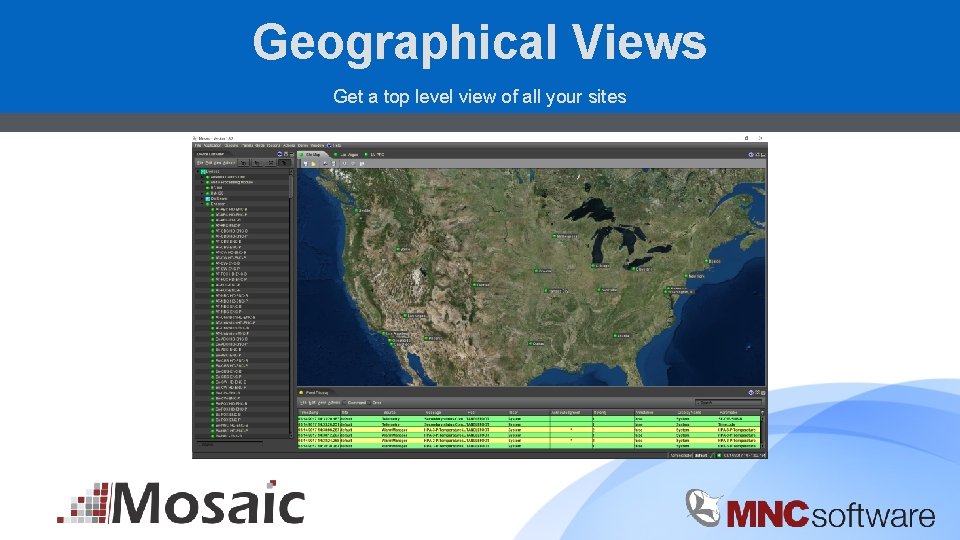The height and width of the screenshot is (540, 960).
Task: Select the Phoenix site marker
Action: [426, 338]
